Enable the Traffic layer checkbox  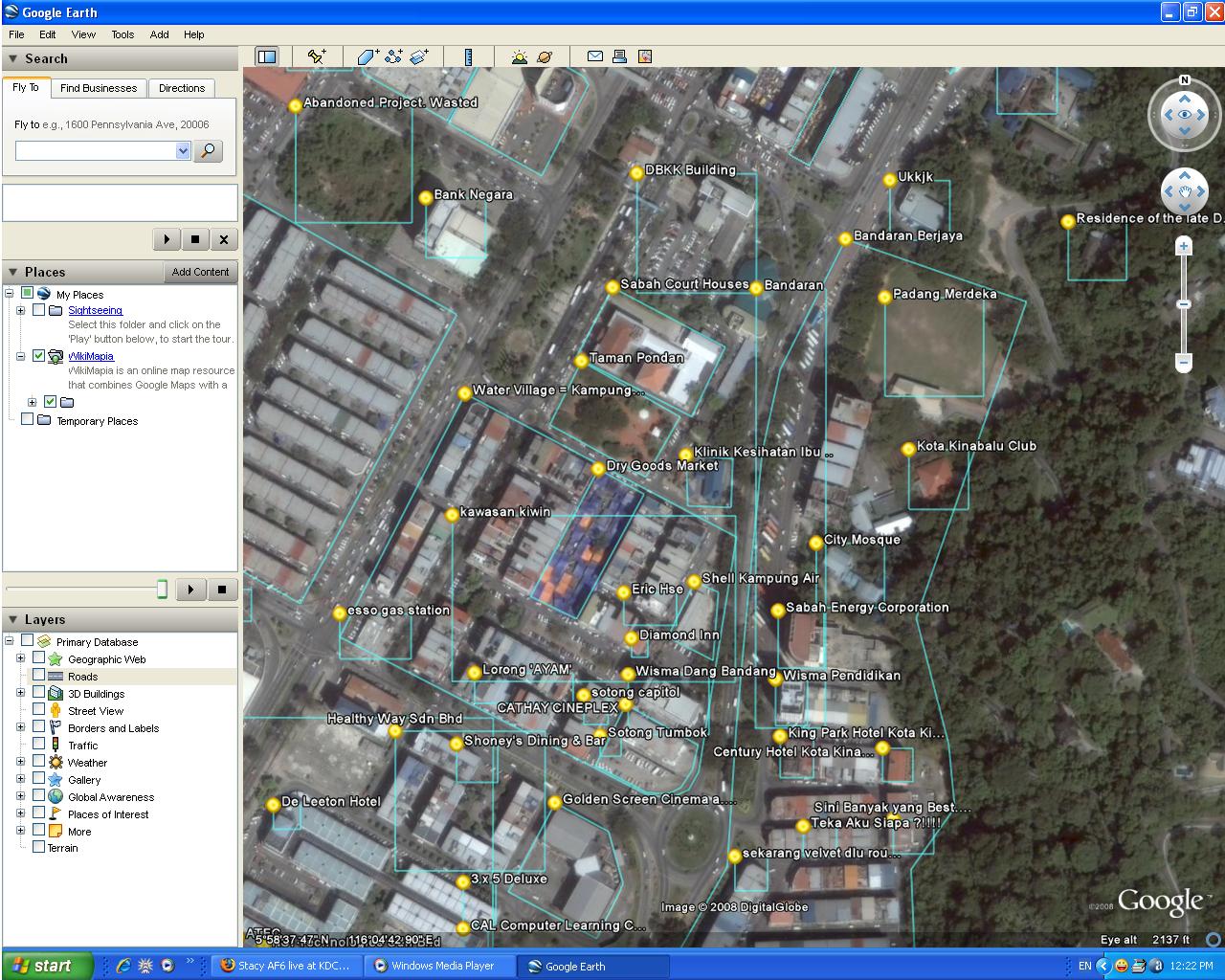point(38,745)
